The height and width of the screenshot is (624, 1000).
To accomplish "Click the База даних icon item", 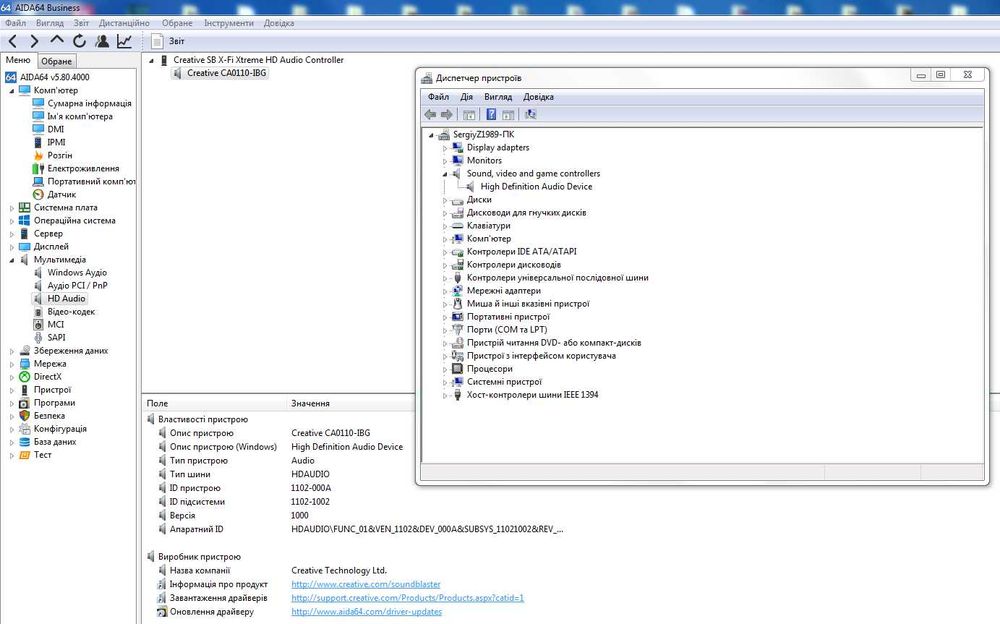I will [24, 442].
